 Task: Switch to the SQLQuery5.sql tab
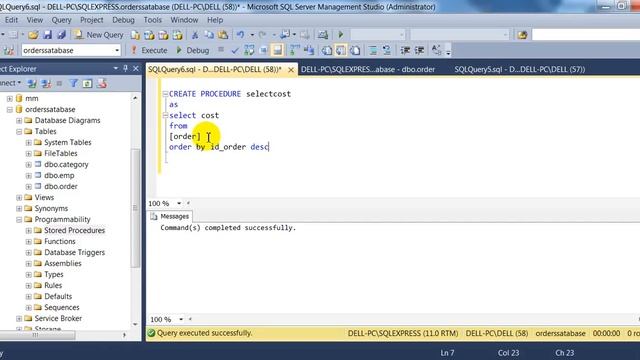click(x=520, y=69)
